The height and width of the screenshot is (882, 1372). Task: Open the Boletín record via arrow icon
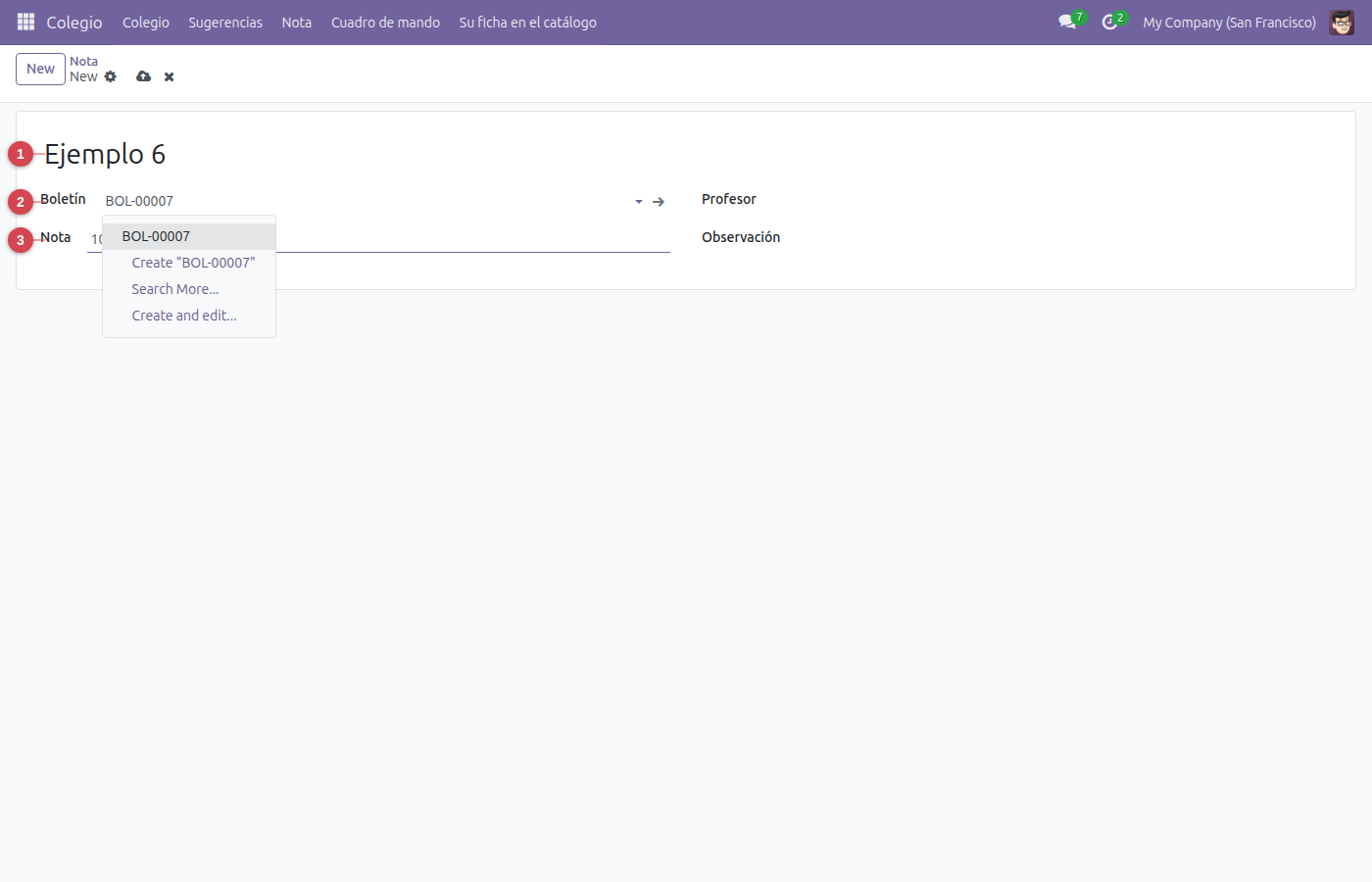pos(659,201)
